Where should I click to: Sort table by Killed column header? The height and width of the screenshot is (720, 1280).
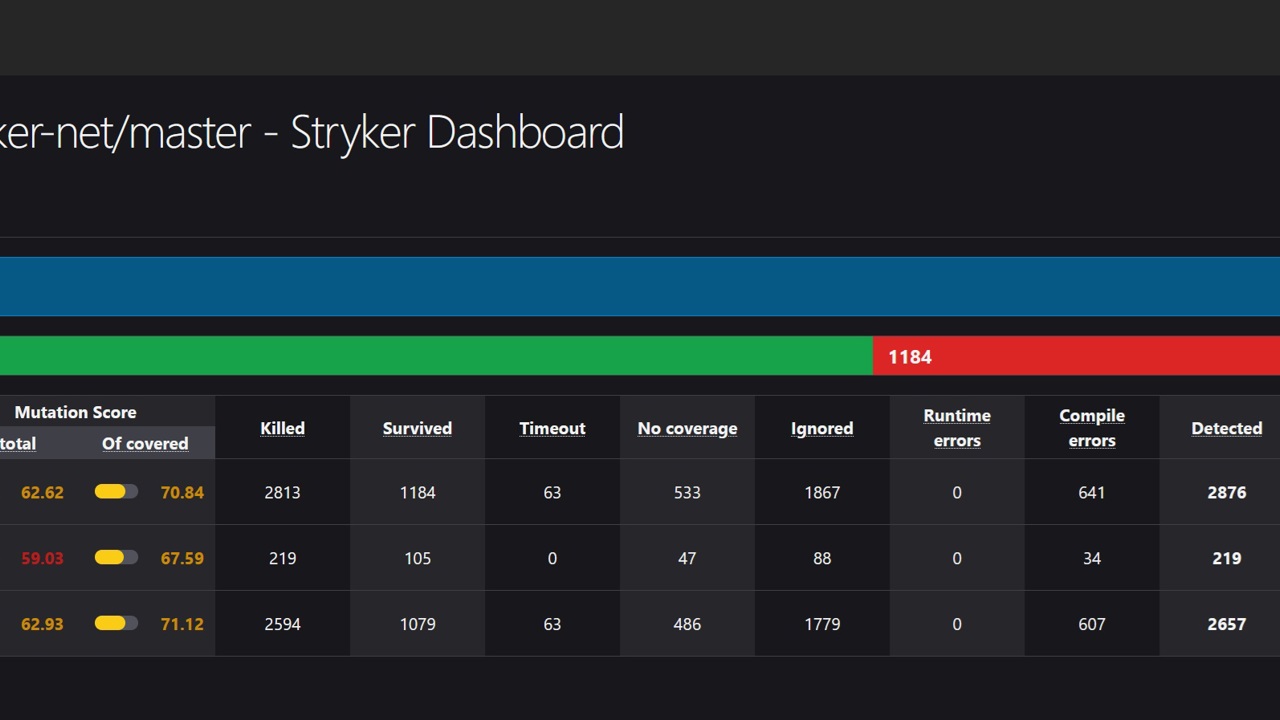(282, 428)
